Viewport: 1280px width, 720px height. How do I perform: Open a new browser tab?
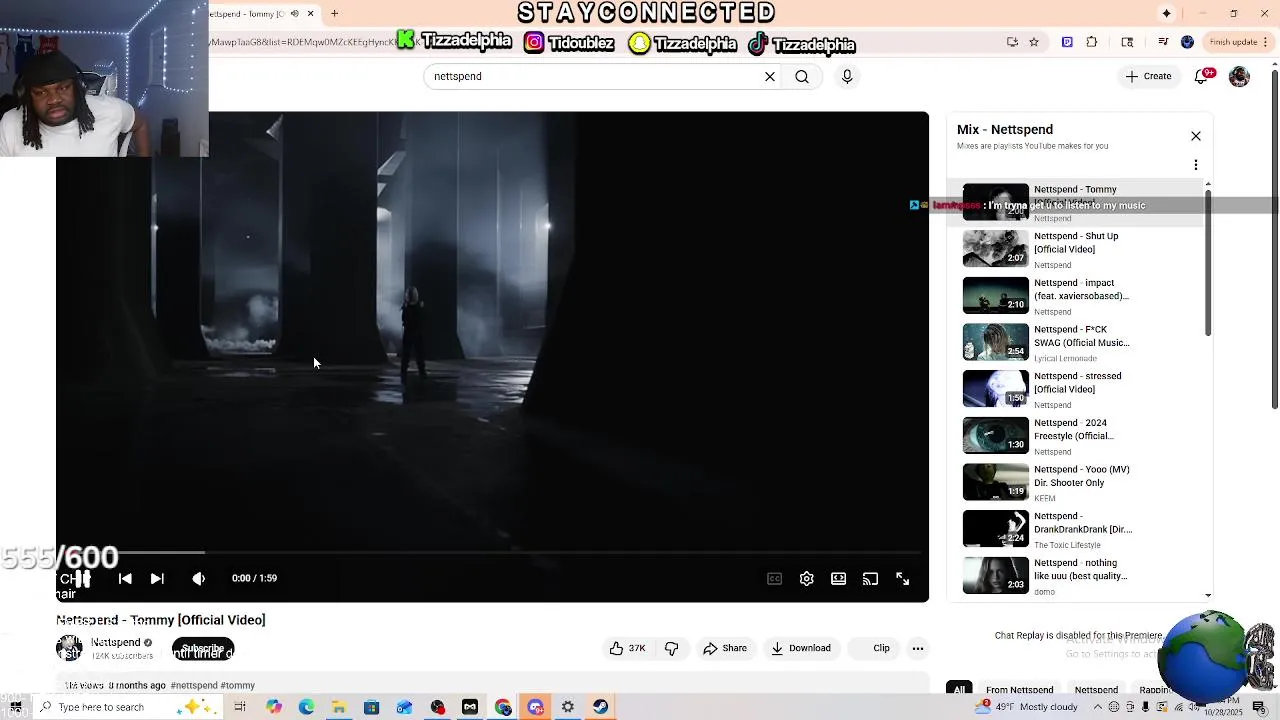click(334, 13)
